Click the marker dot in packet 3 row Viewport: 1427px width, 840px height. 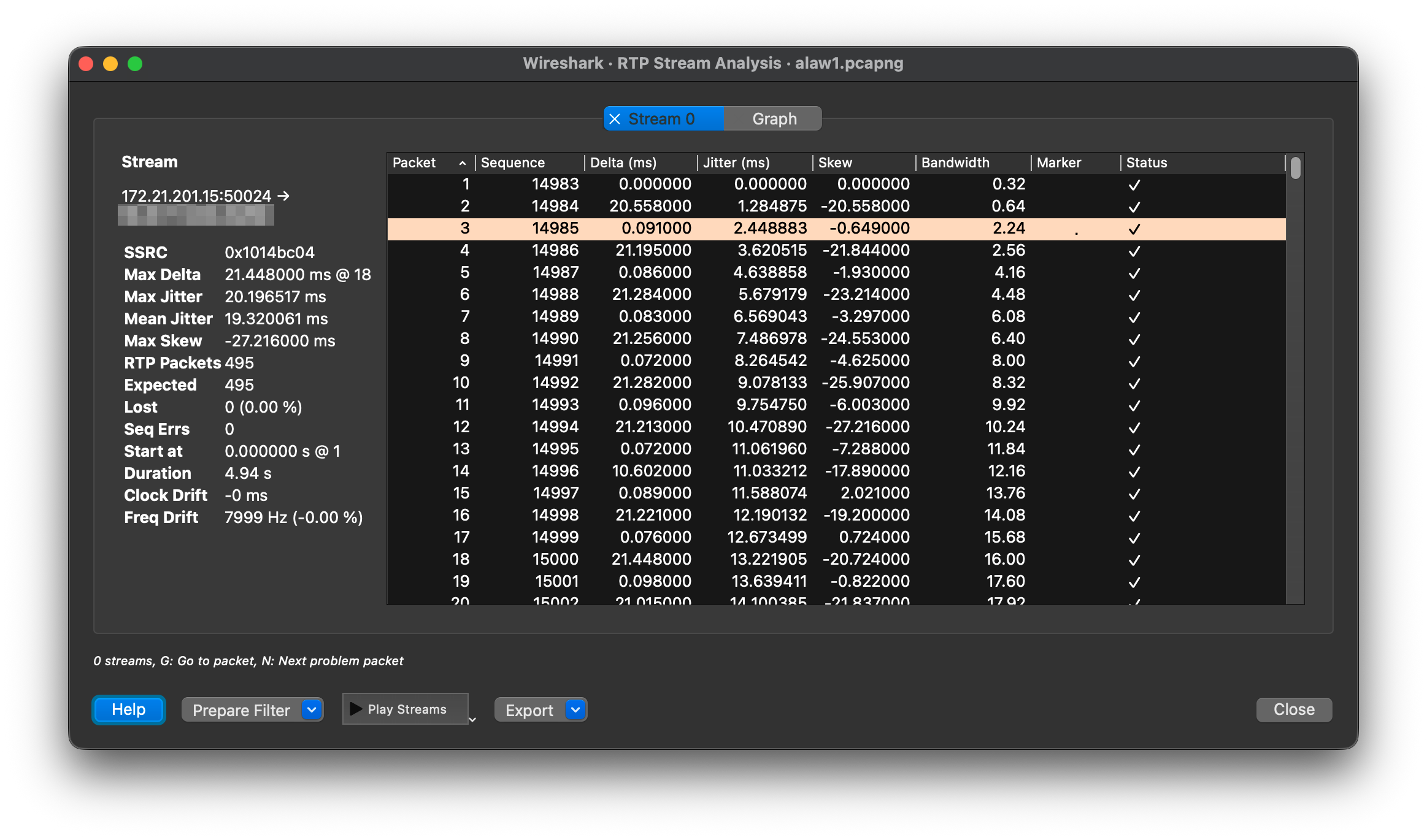point(1076,233)
